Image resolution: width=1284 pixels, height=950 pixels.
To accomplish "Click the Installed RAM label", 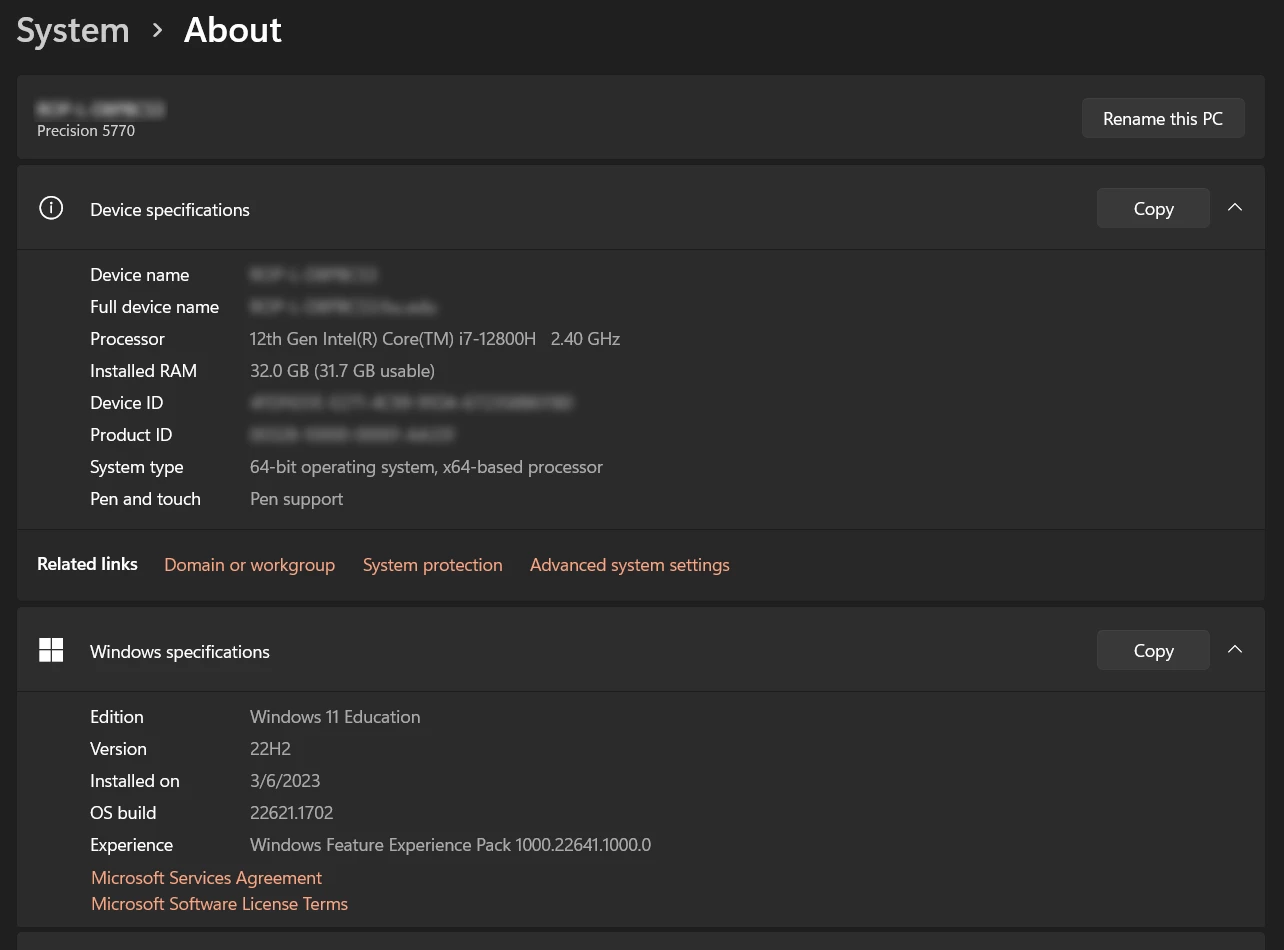I will 143,371.
